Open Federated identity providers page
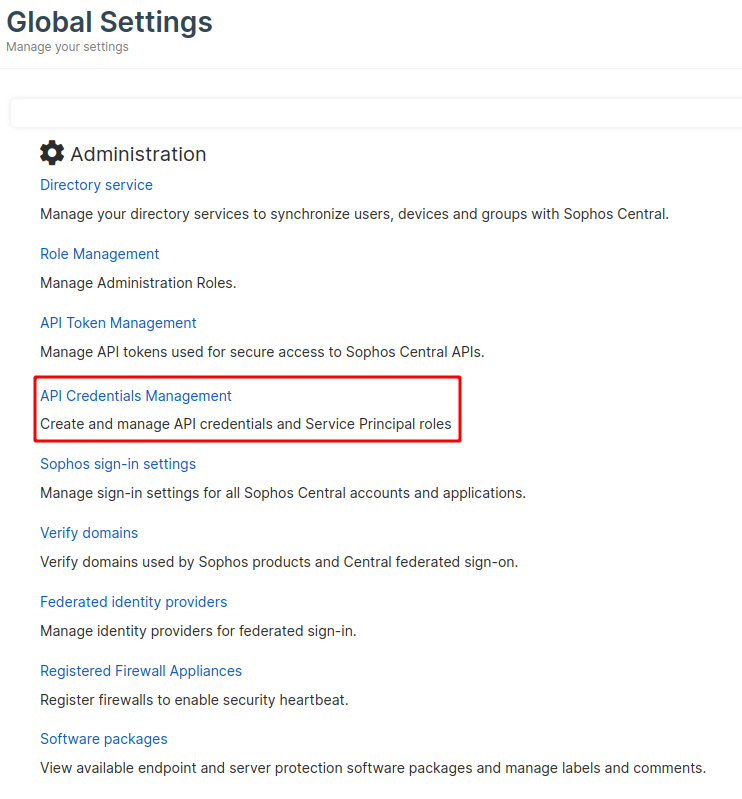The height and width of the screenshot is (799, 742). point(133,602)
